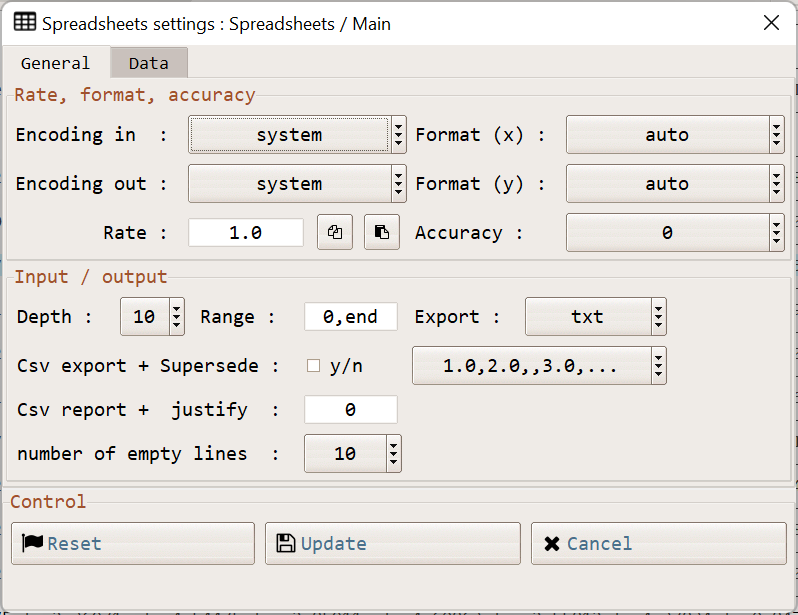Switch to the Data tab
The width and height of the screenshot is (798, 615).
click(149, 63)
